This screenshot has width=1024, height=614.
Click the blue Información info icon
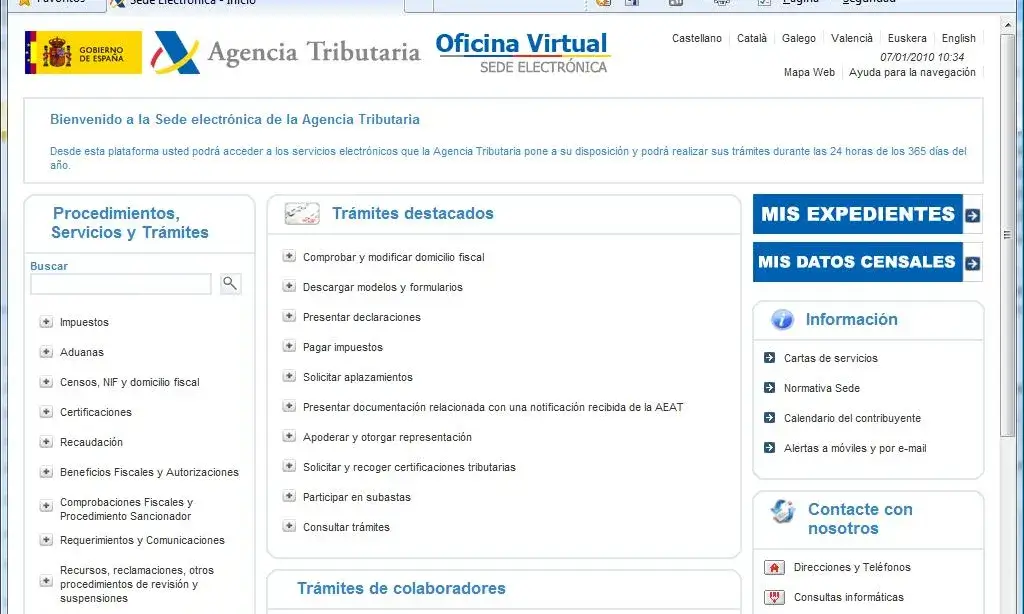[x=782, y=319]
